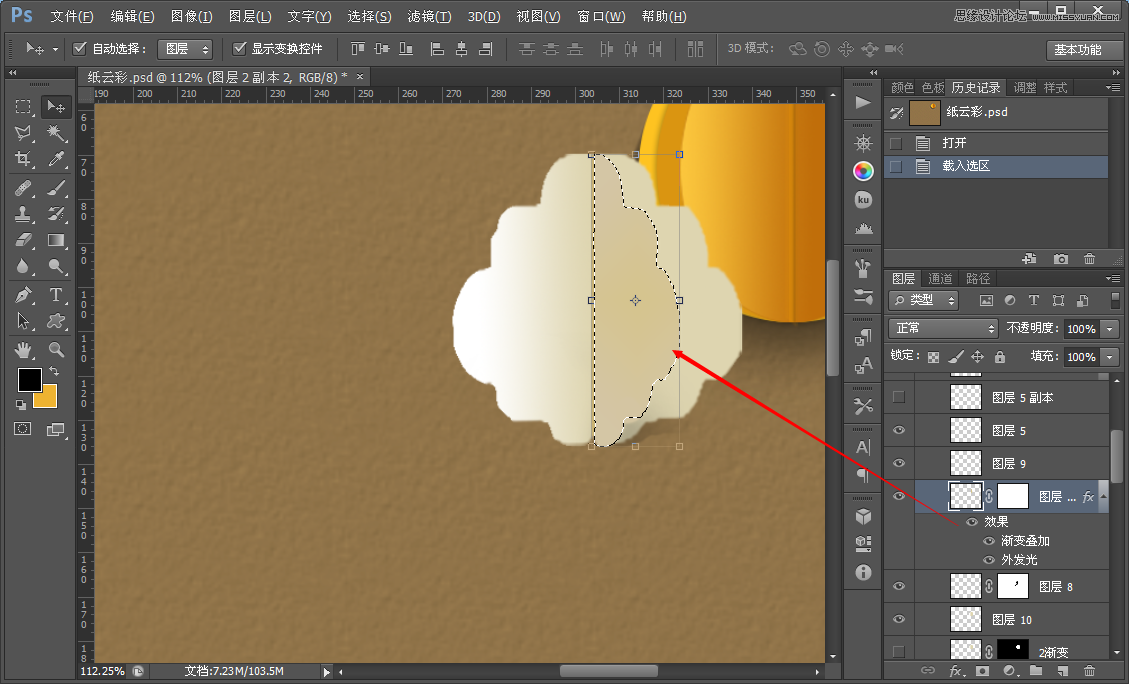Click the zoom percentage field 112.25%

(x=102, y=671)
